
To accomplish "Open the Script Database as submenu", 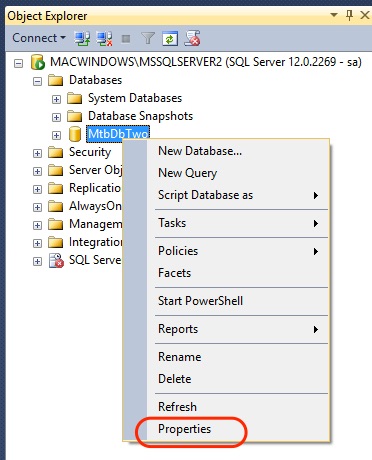I will 238,195.
